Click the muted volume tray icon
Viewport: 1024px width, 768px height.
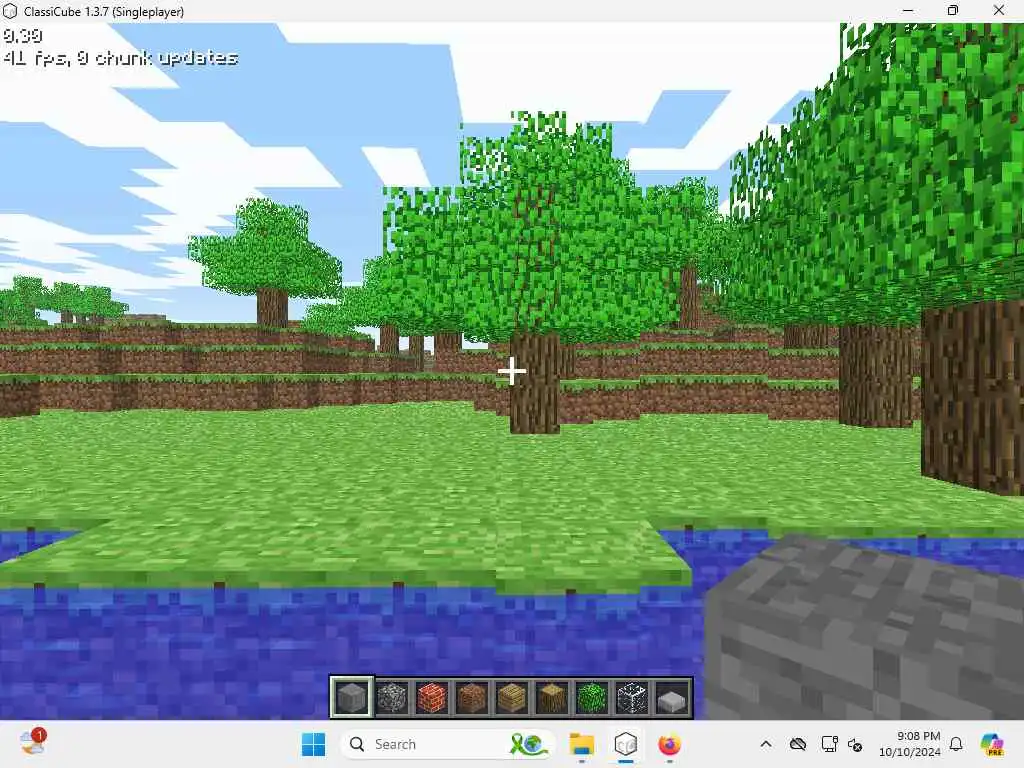pos(855,744)
